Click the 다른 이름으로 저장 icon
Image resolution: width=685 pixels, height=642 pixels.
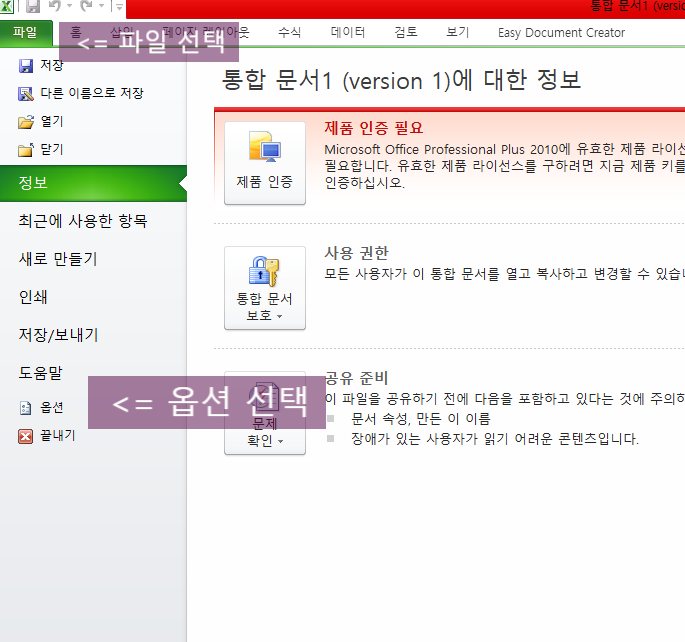tap(26, 93)
